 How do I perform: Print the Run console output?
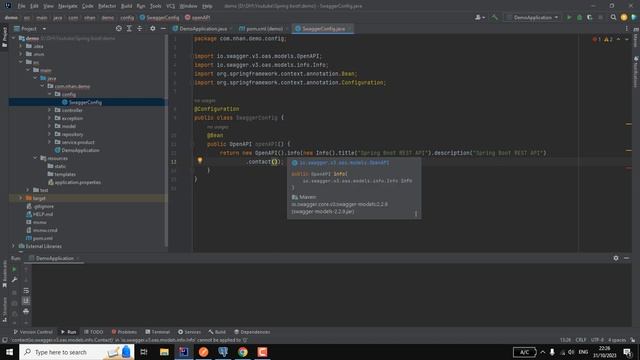click(x=26, y=311)
